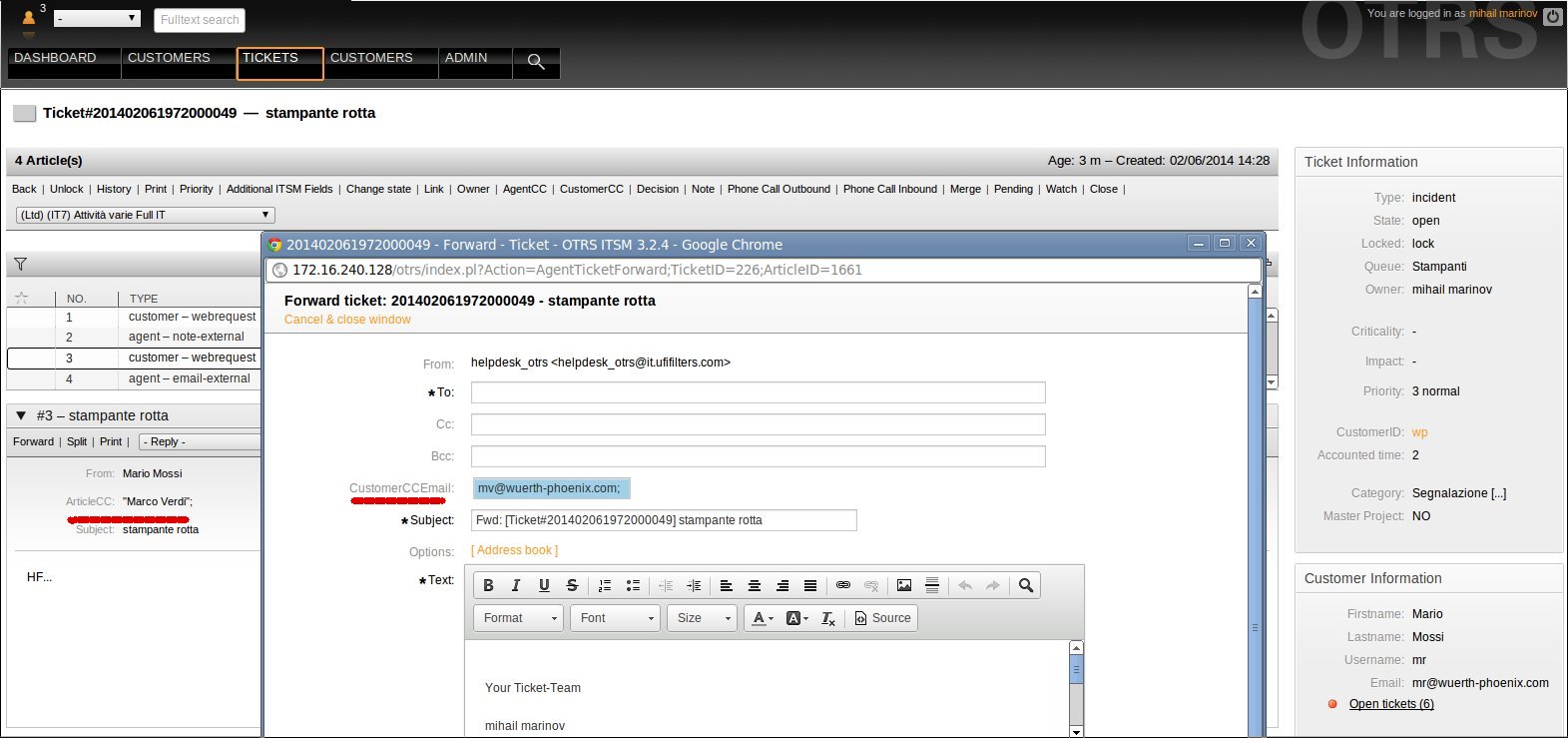The image size is (1568, 738).
Task: Decrease indent in the editor
Action: [x=666, y=585]
